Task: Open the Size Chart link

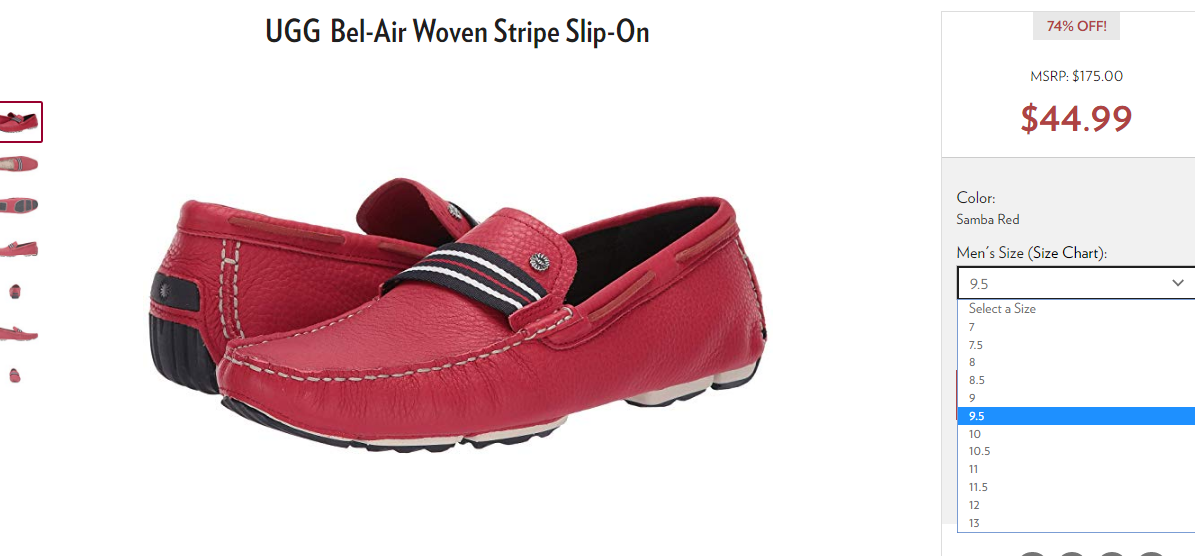Action: pyautogui.click(x=1065, y=254)
